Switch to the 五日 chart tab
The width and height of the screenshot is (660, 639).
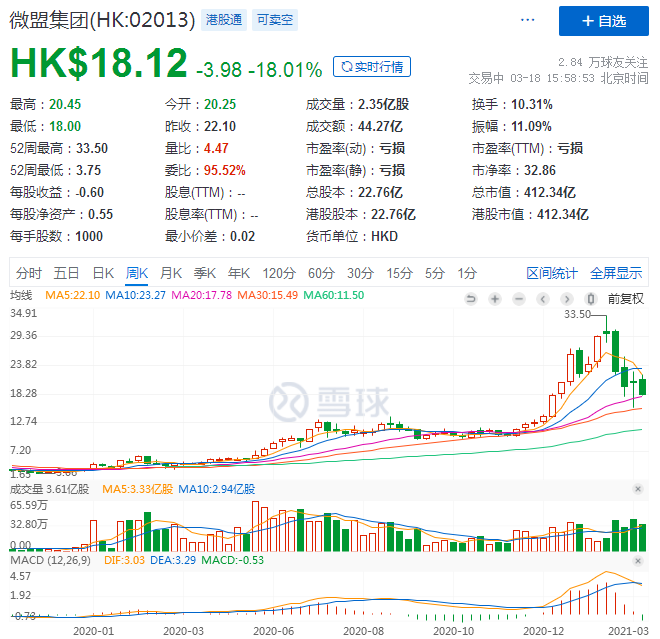tap(66, 273)
